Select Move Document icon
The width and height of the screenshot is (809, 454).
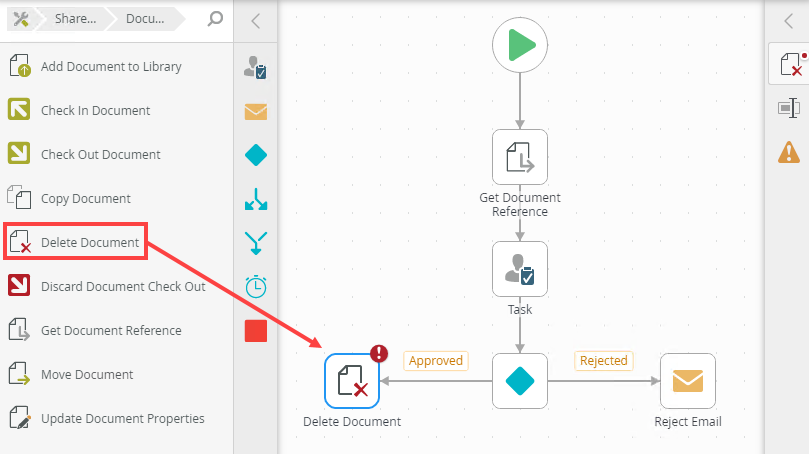tap(19, 374)
